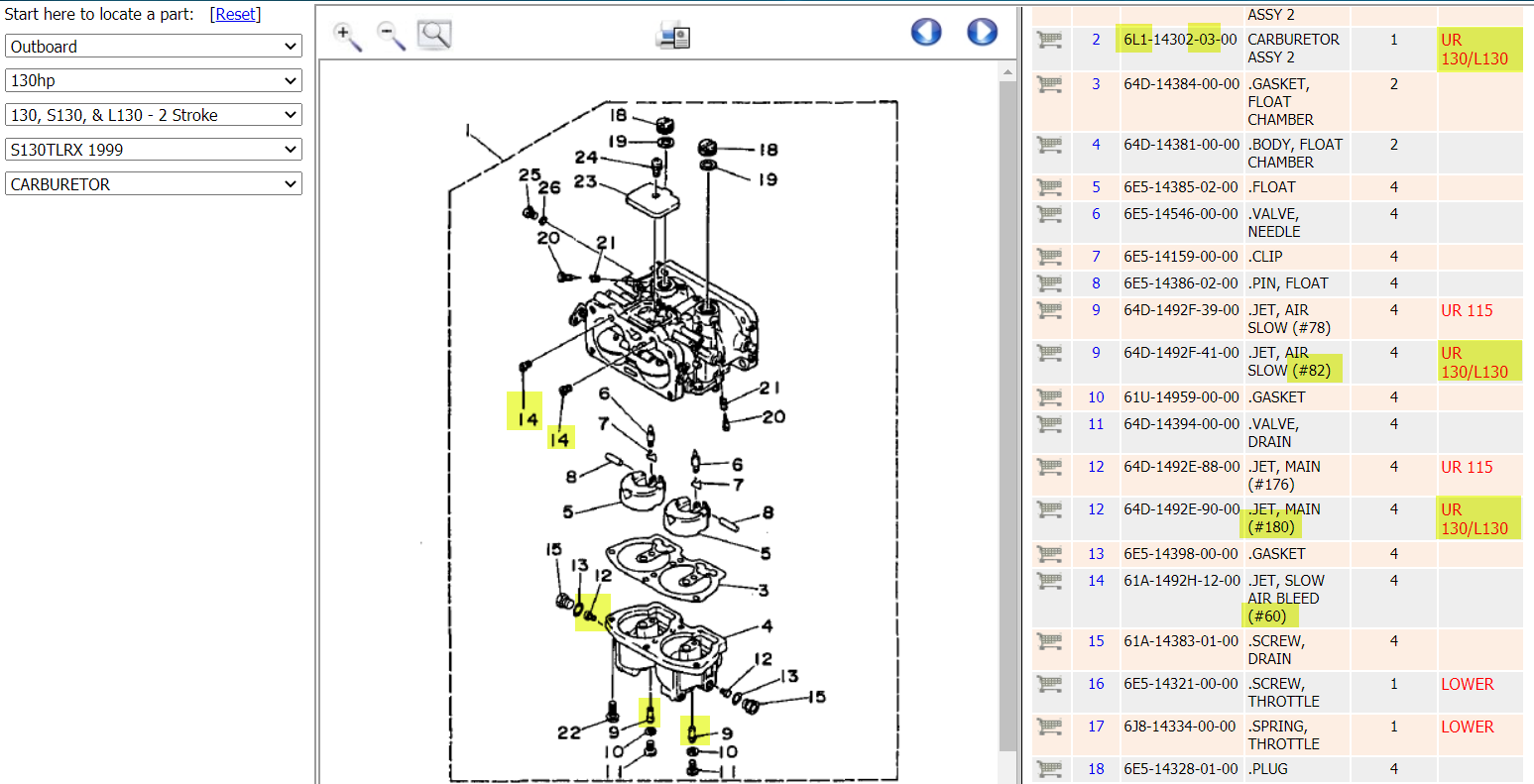Screen dimensions: 1534x784
Task: Reset the part locator selections
Action: coord(236,14)
